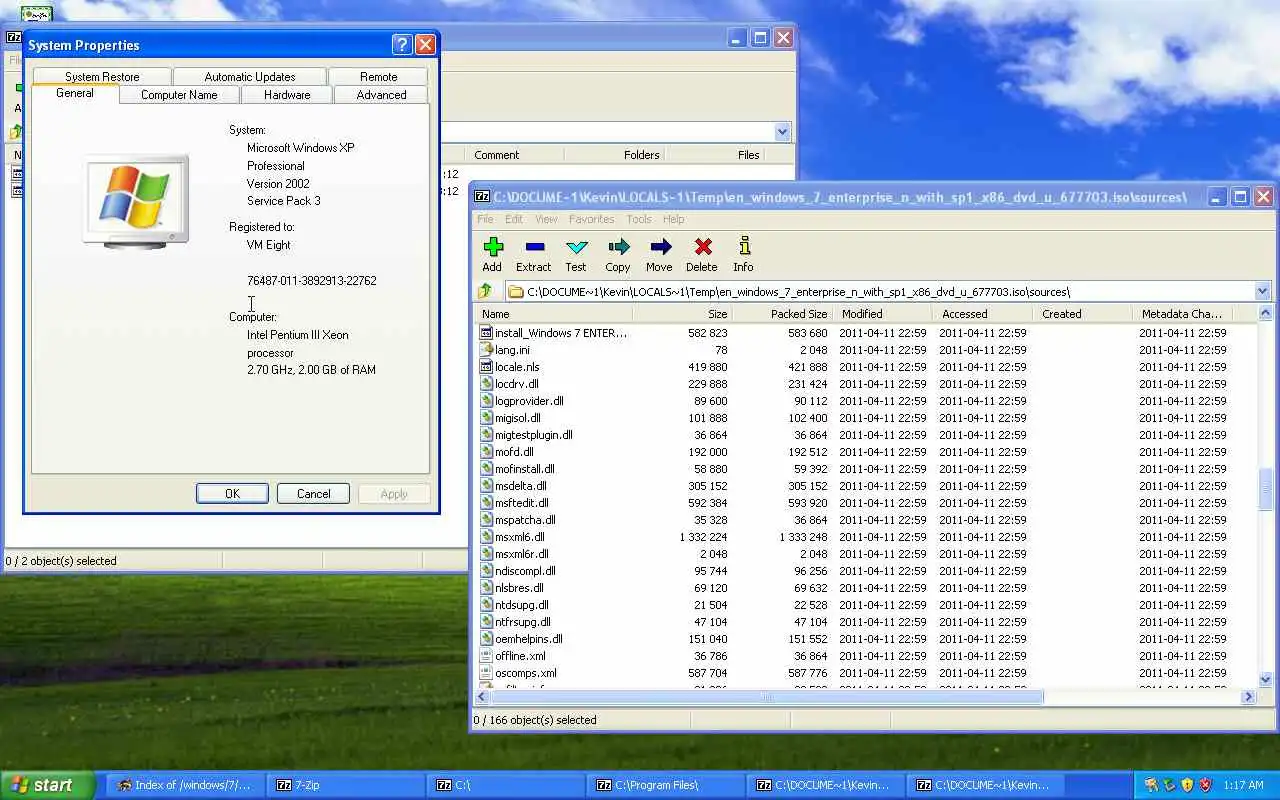Viewport: 1280px width, 800px height.
Task: Select the locdrv.dll row
Action: pyautogui.click(x=865, y=384)
